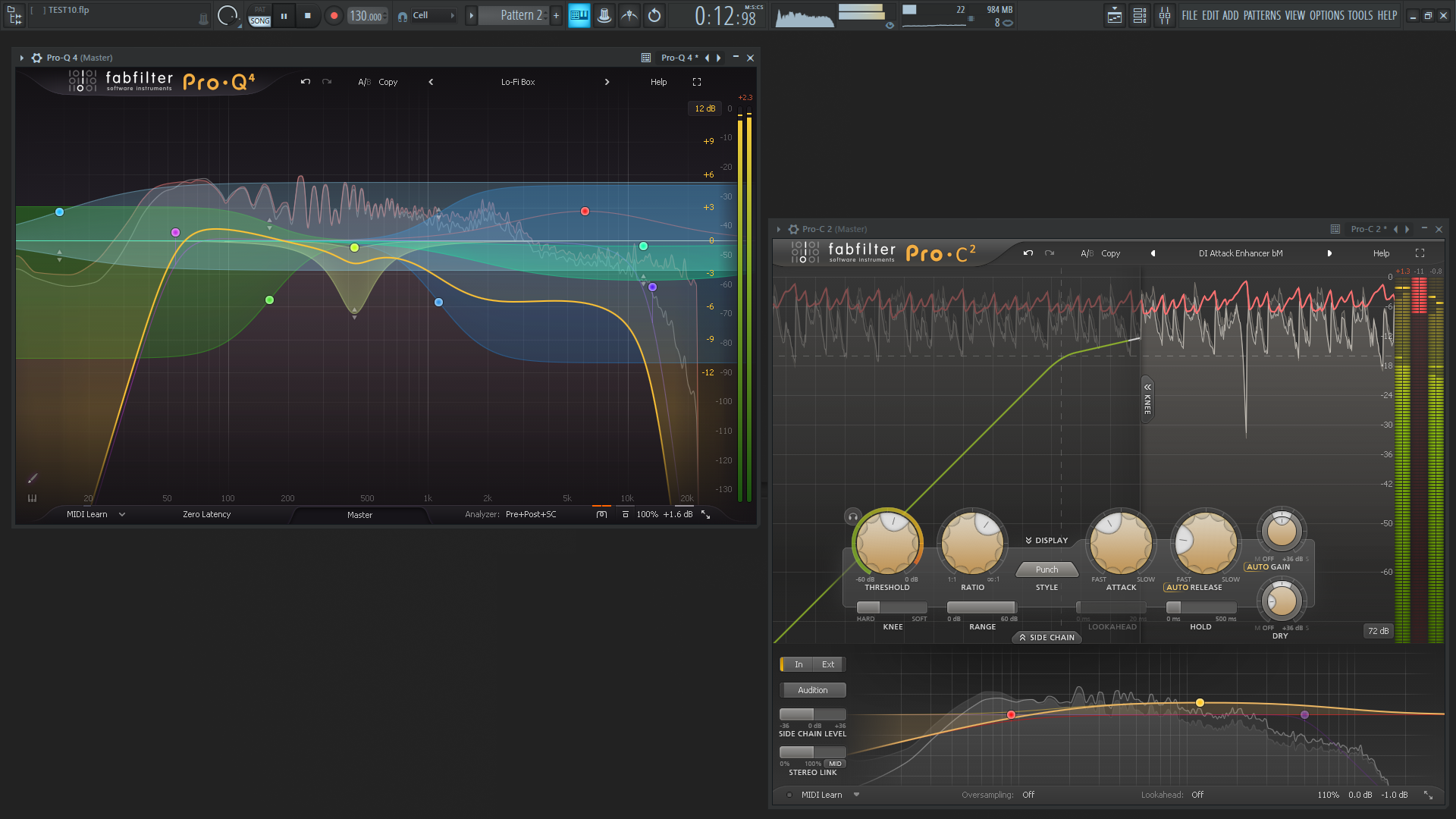Switch to PAT mode
1456x819 pixels.
260,10
